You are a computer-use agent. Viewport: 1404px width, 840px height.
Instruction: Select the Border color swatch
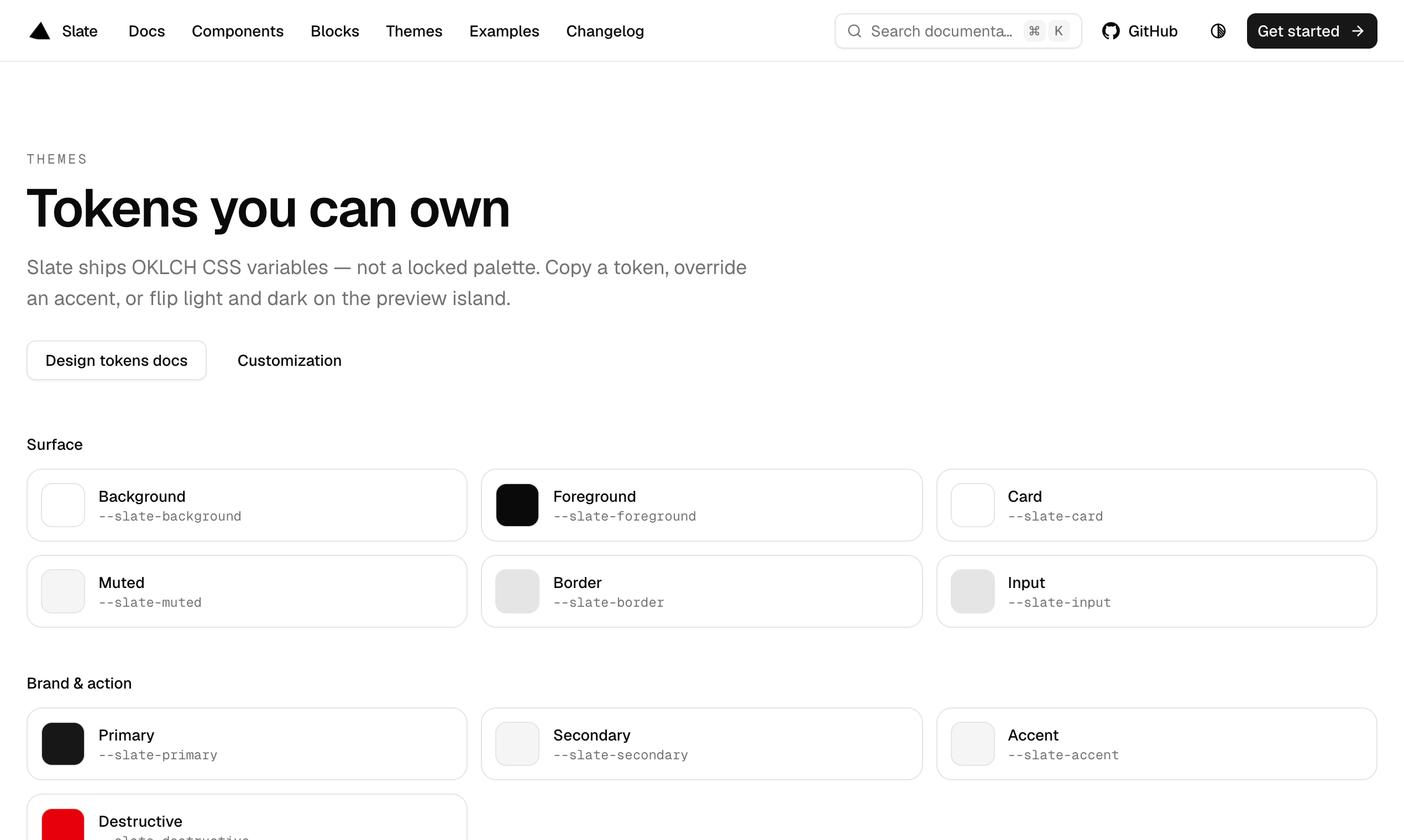pos(517,591)
